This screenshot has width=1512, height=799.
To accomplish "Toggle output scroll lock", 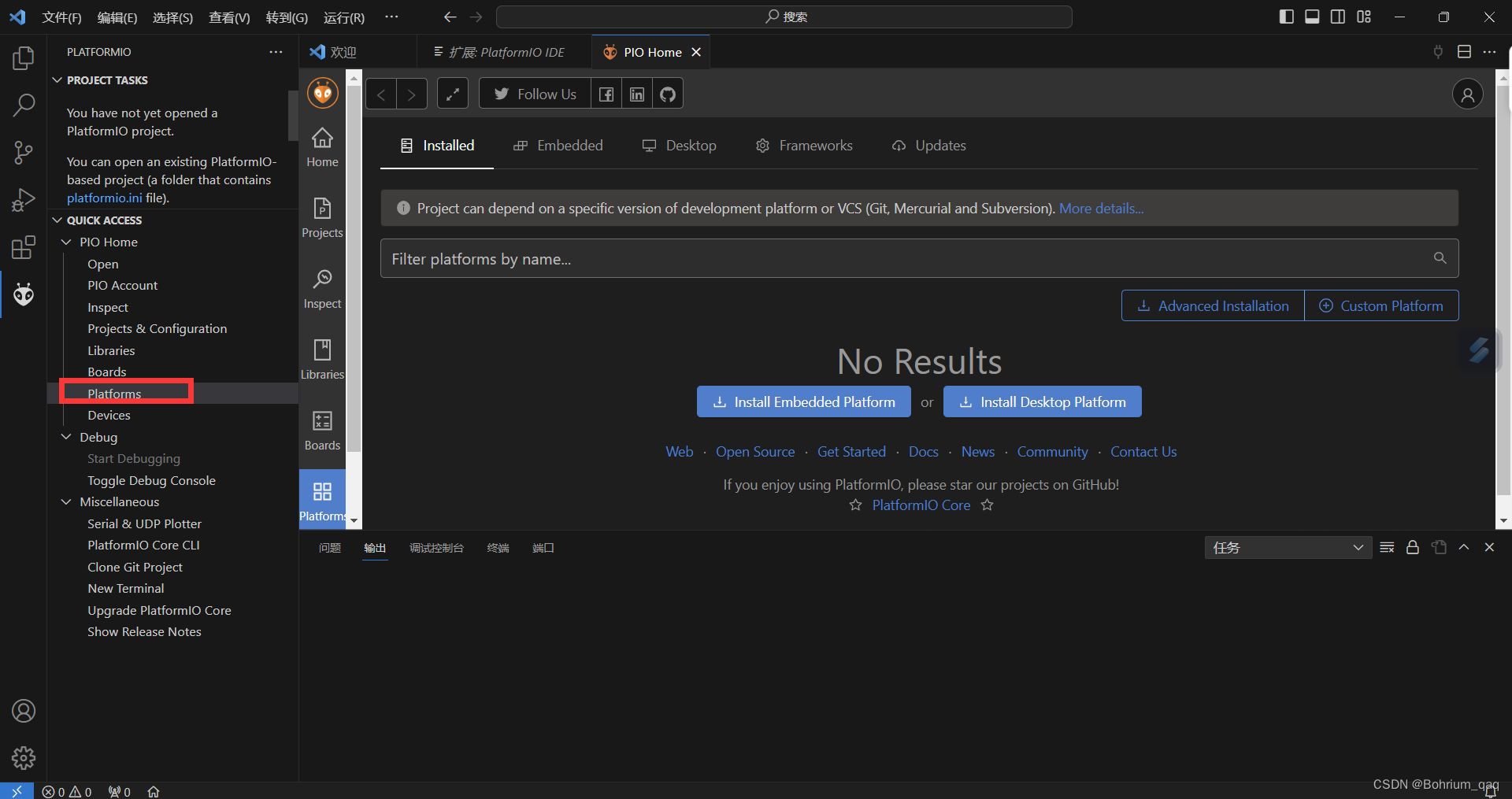I will click(1413, 548).
